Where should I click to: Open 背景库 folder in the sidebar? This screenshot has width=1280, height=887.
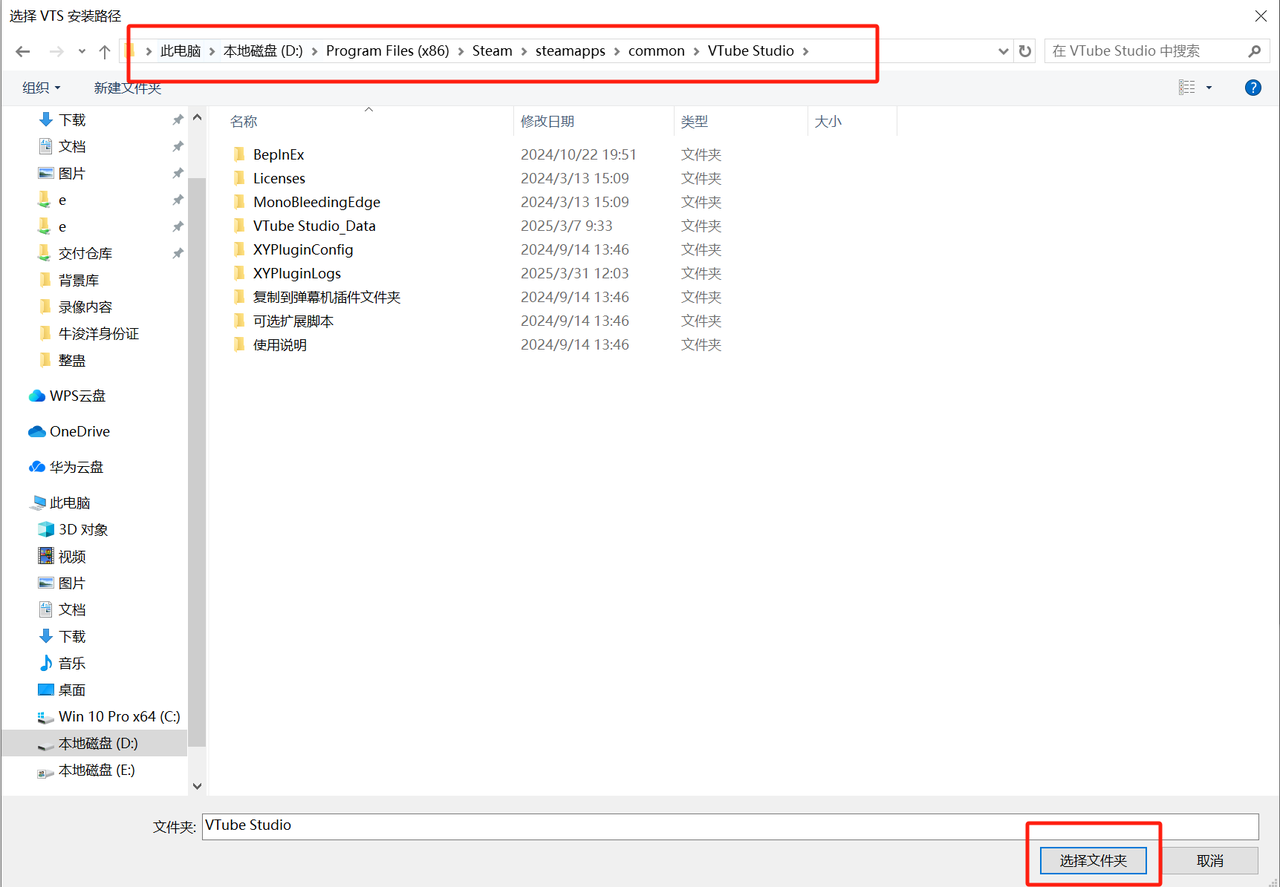pyautogui.click(x=78, y=280)
